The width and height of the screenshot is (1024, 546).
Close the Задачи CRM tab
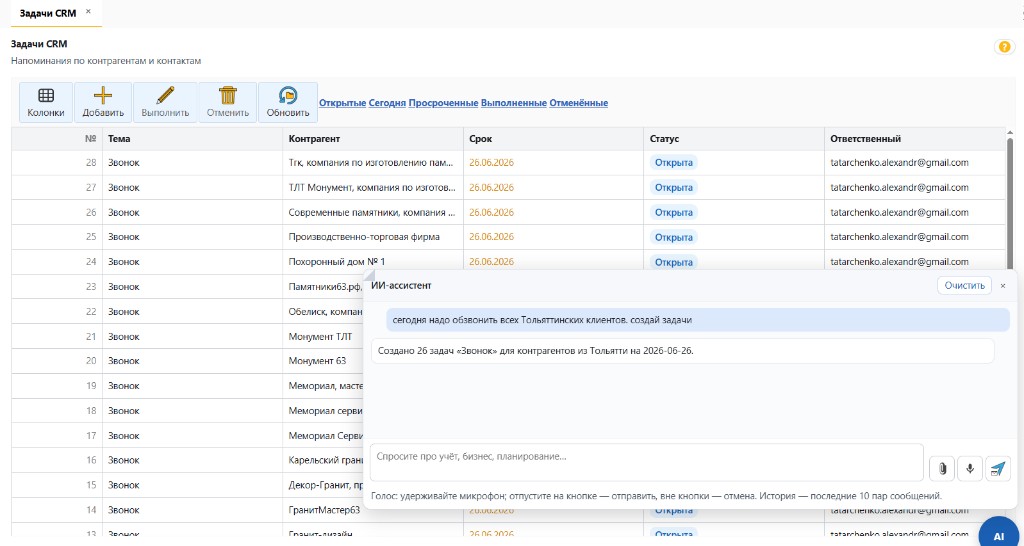[88, 12]
